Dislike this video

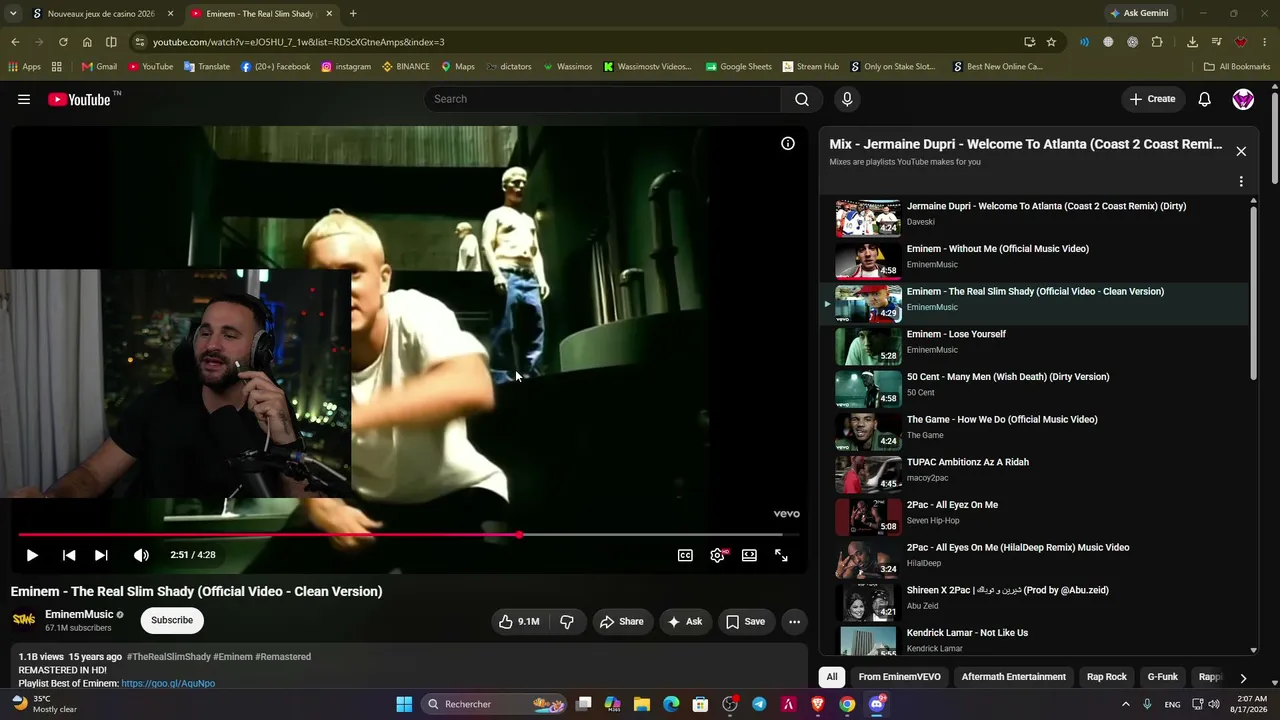point(567,621)
